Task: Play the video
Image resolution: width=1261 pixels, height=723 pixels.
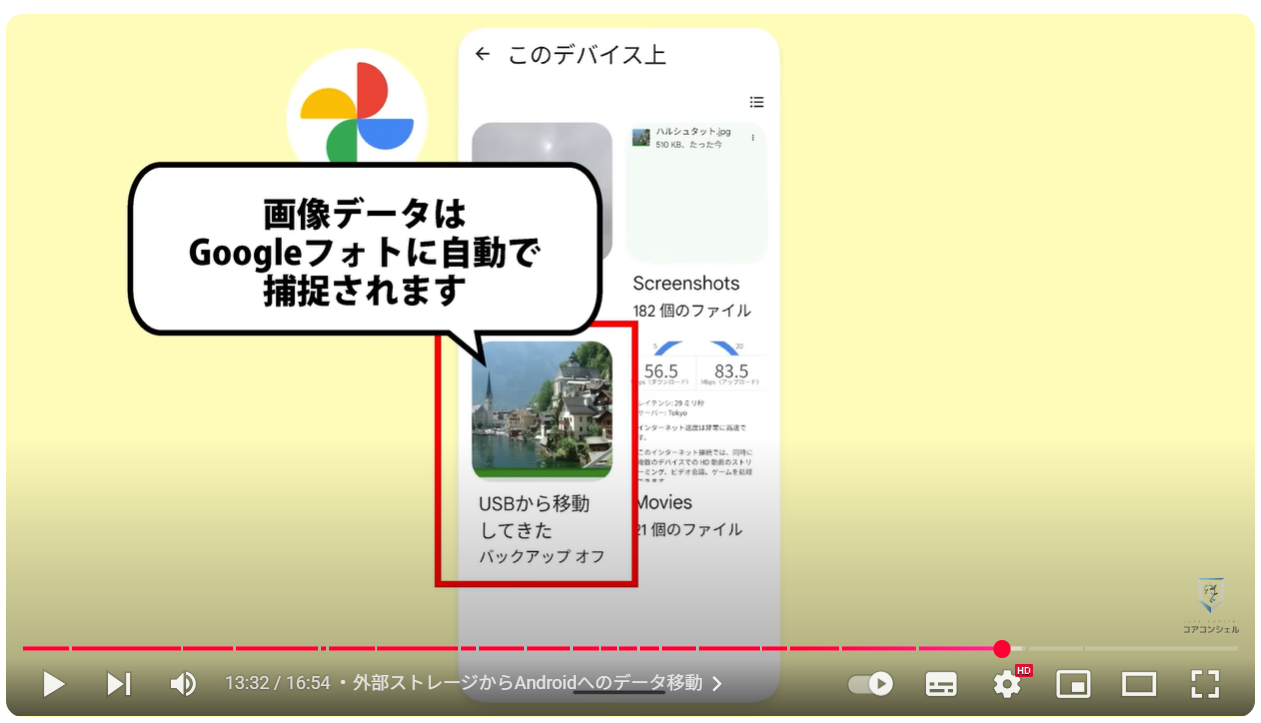Action: coord(54,684)
